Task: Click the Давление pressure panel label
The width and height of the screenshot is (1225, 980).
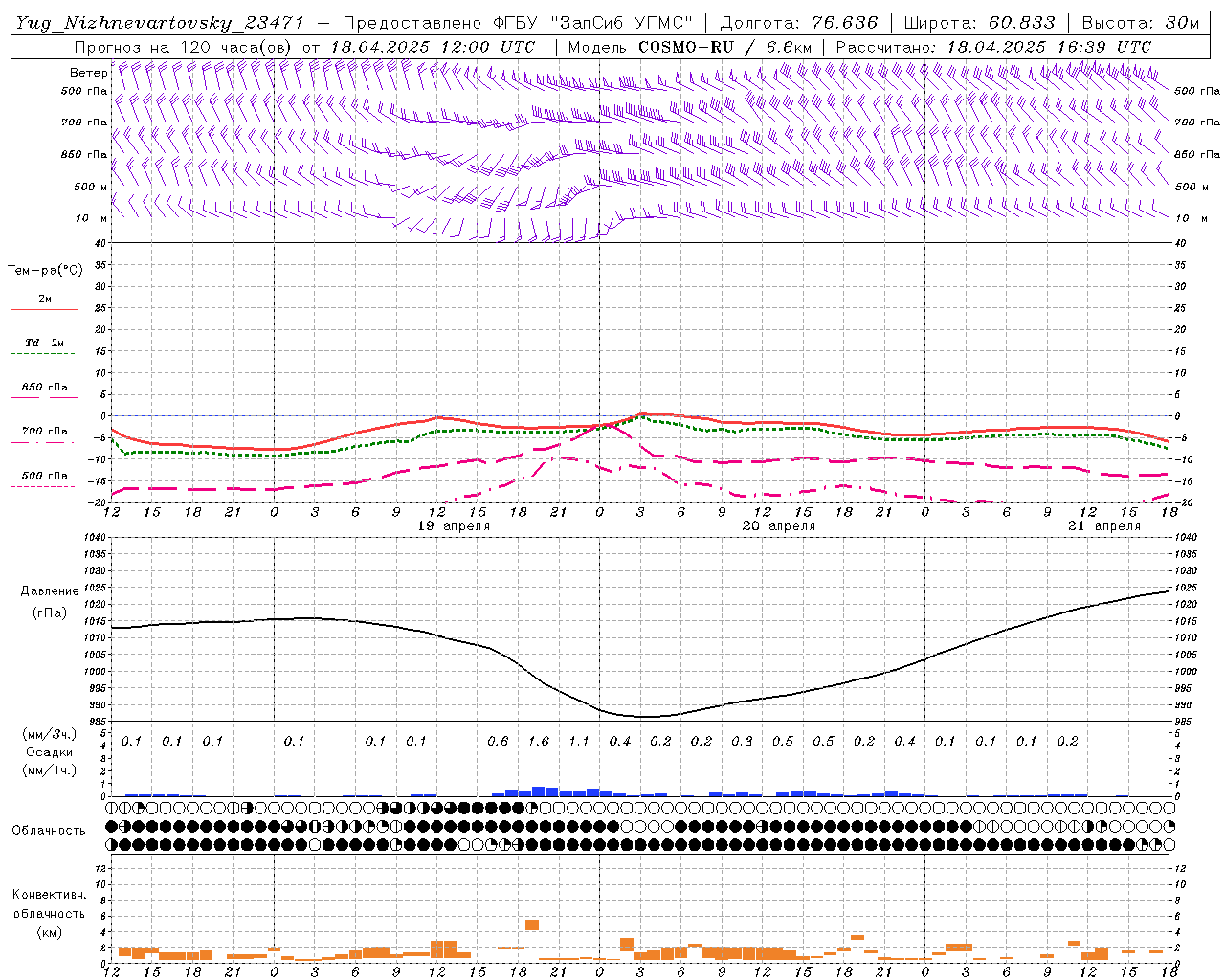Action: pos(50,591)
